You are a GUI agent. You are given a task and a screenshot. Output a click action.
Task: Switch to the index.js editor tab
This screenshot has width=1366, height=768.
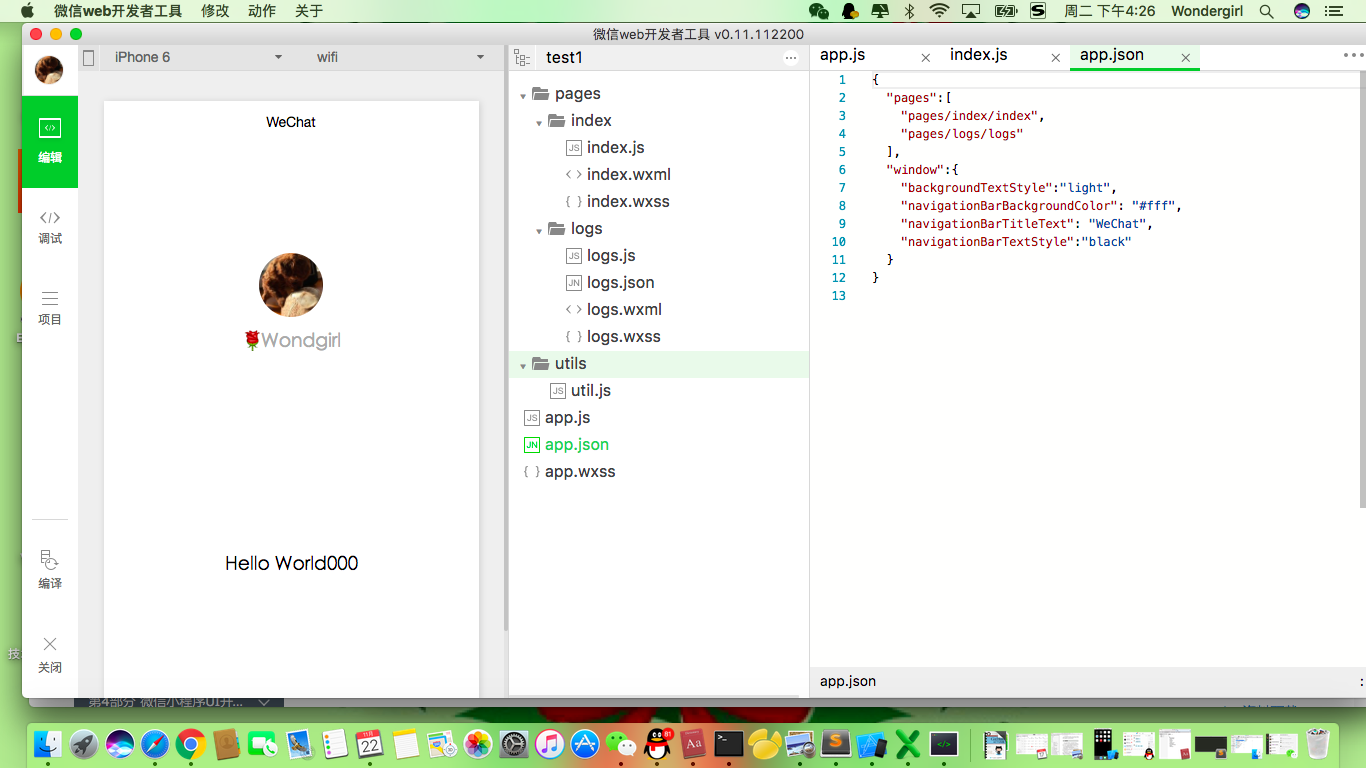tap(979, 55)
